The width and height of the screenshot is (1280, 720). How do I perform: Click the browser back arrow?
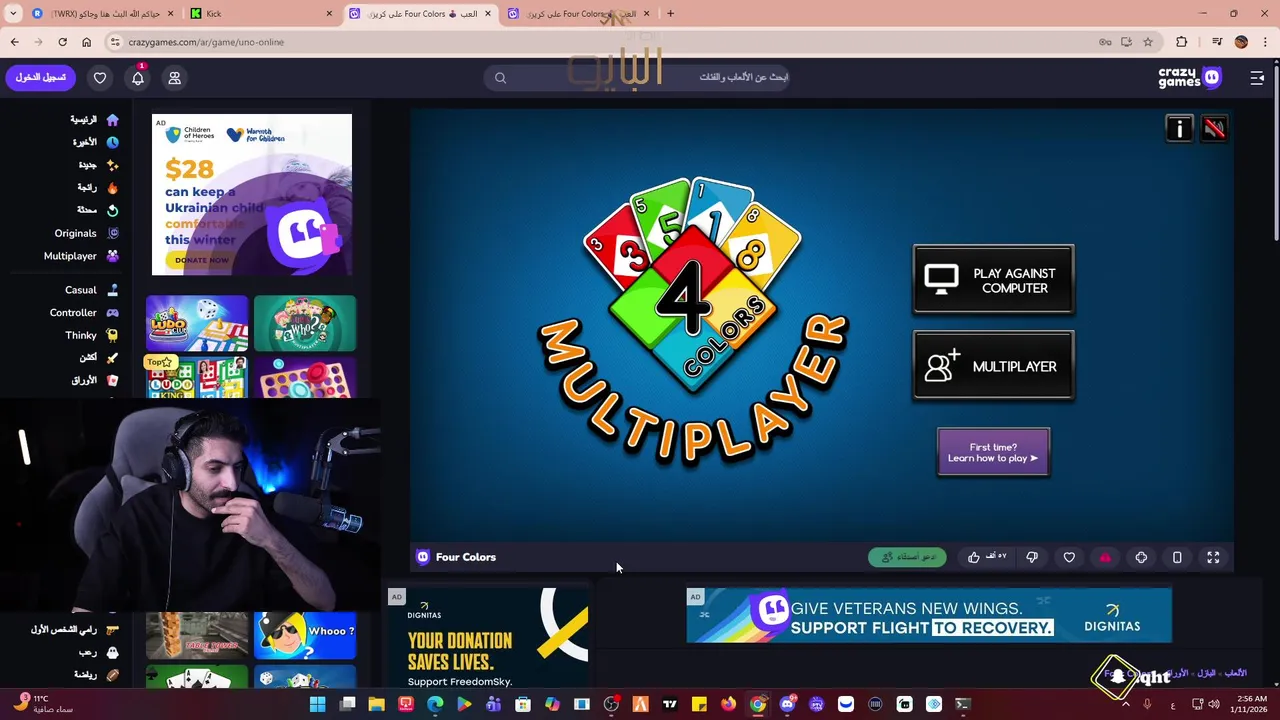(x=14, y=42)
